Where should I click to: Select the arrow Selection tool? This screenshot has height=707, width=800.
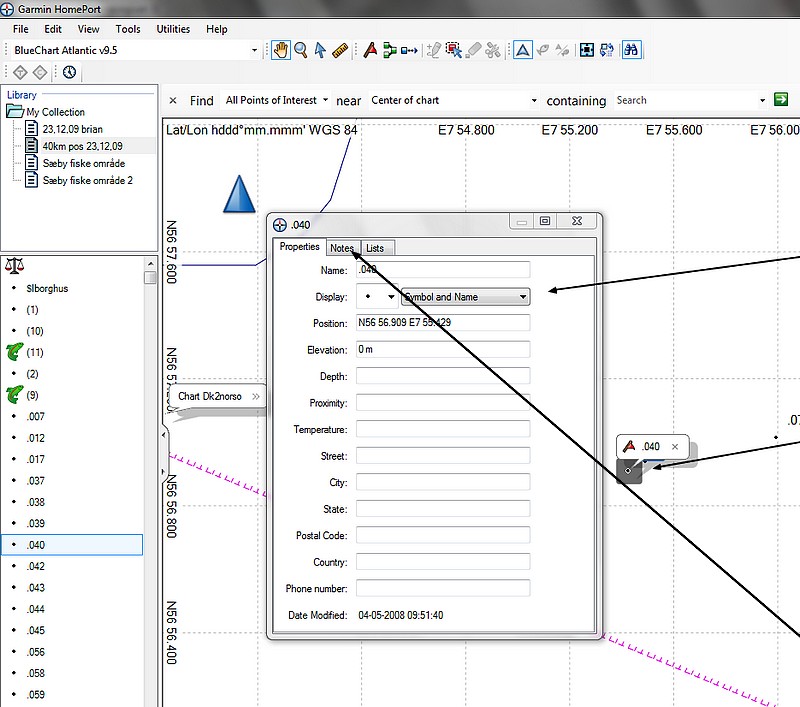(x=320, y=50)
